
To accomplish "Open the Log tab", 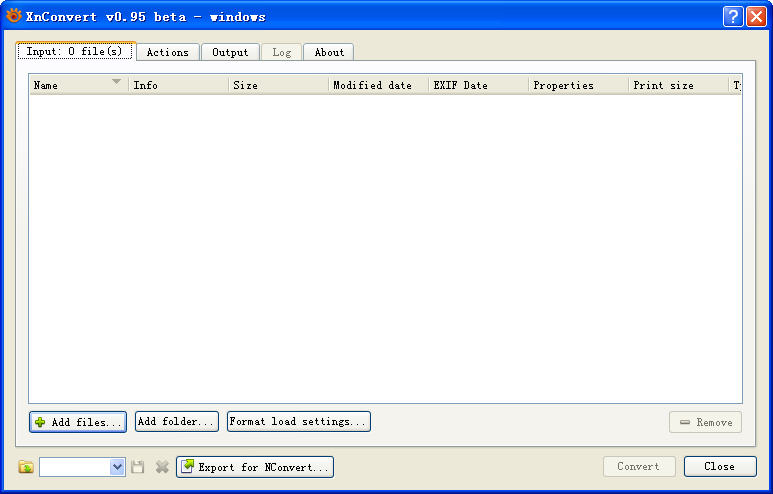I will click(281, 52).
